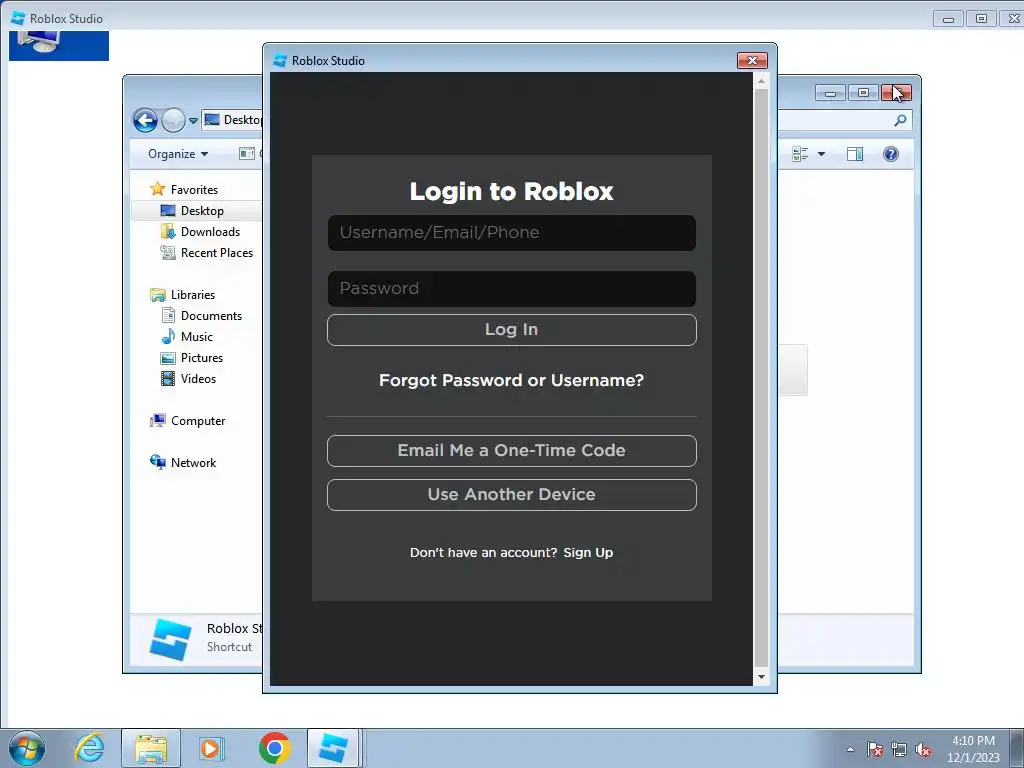Maximize the Explorer window
This screenshot has width=1024, height=768.
click(x=863, y=93)
